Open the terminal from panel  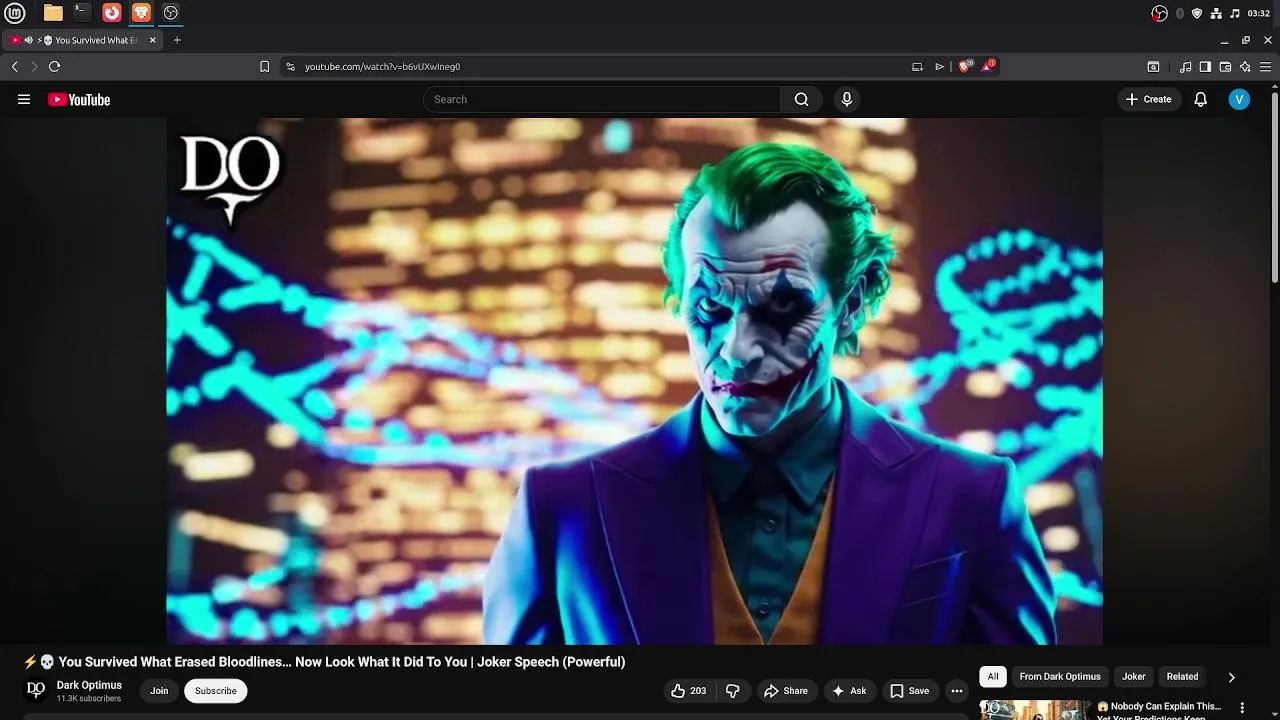pos(82,13)
